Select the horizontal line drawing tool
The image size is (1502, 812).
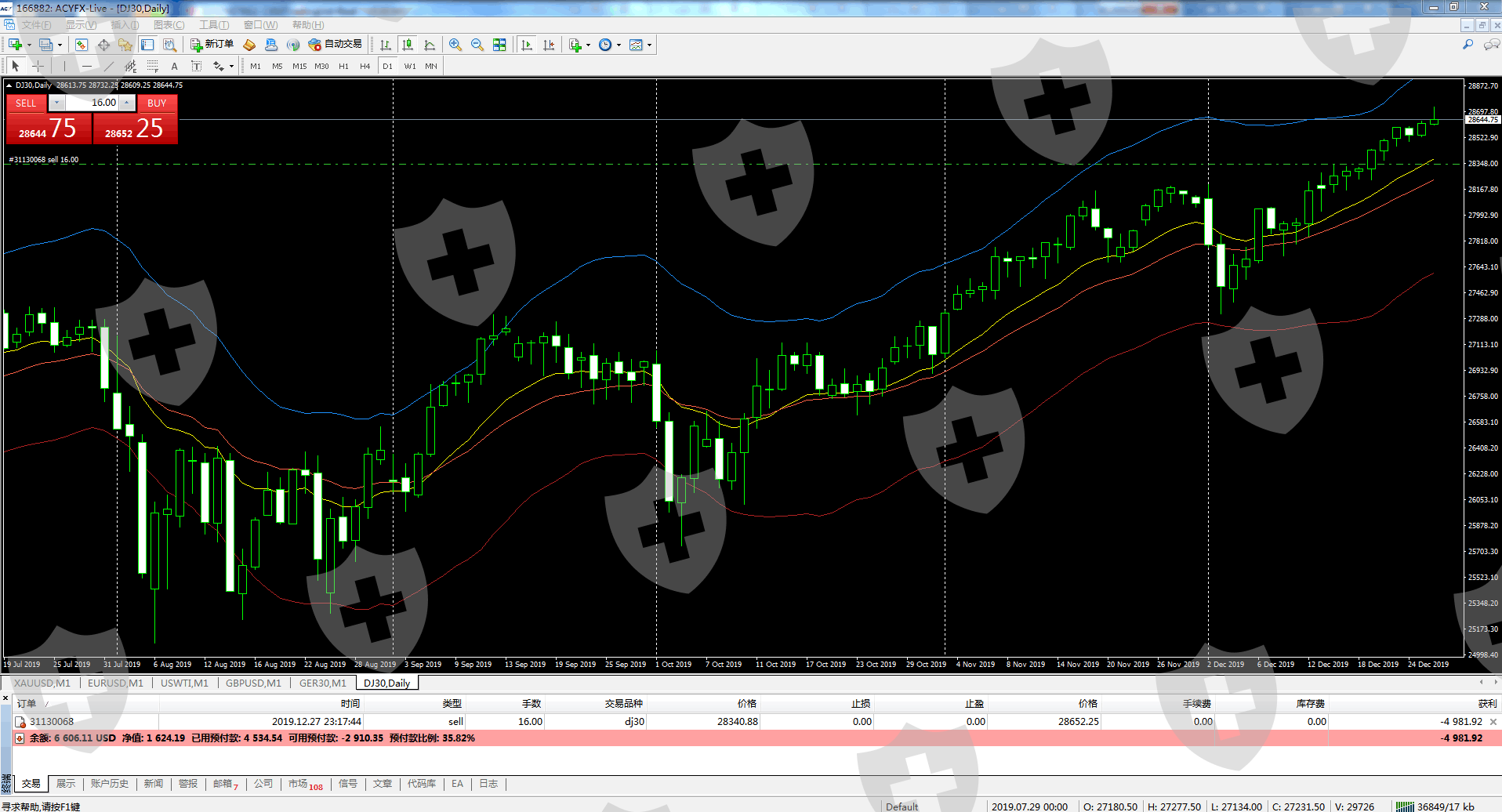pos(86,67)
